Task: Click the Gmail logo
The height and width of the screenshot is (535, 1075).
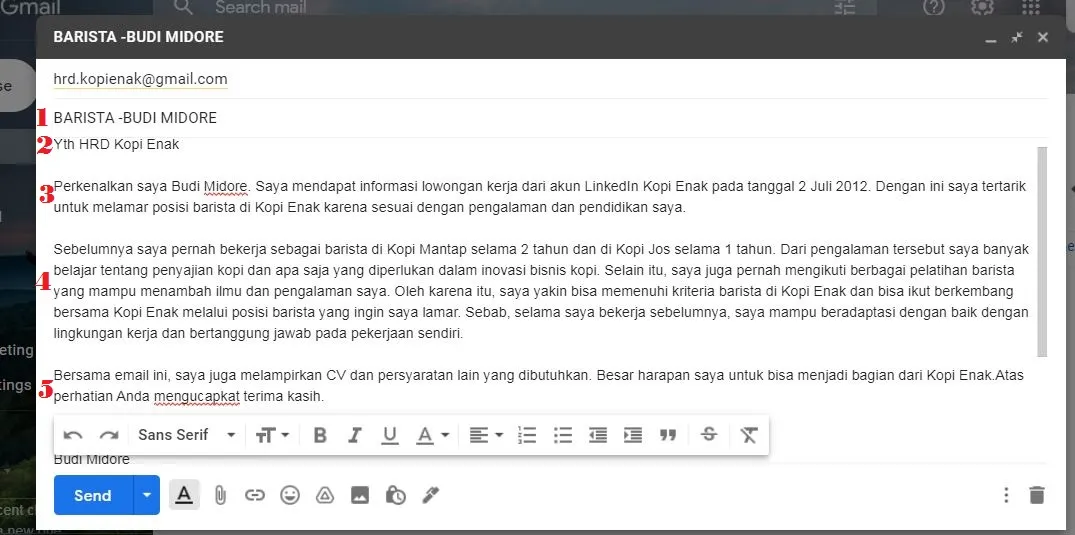Action: [x=30, y=8]
